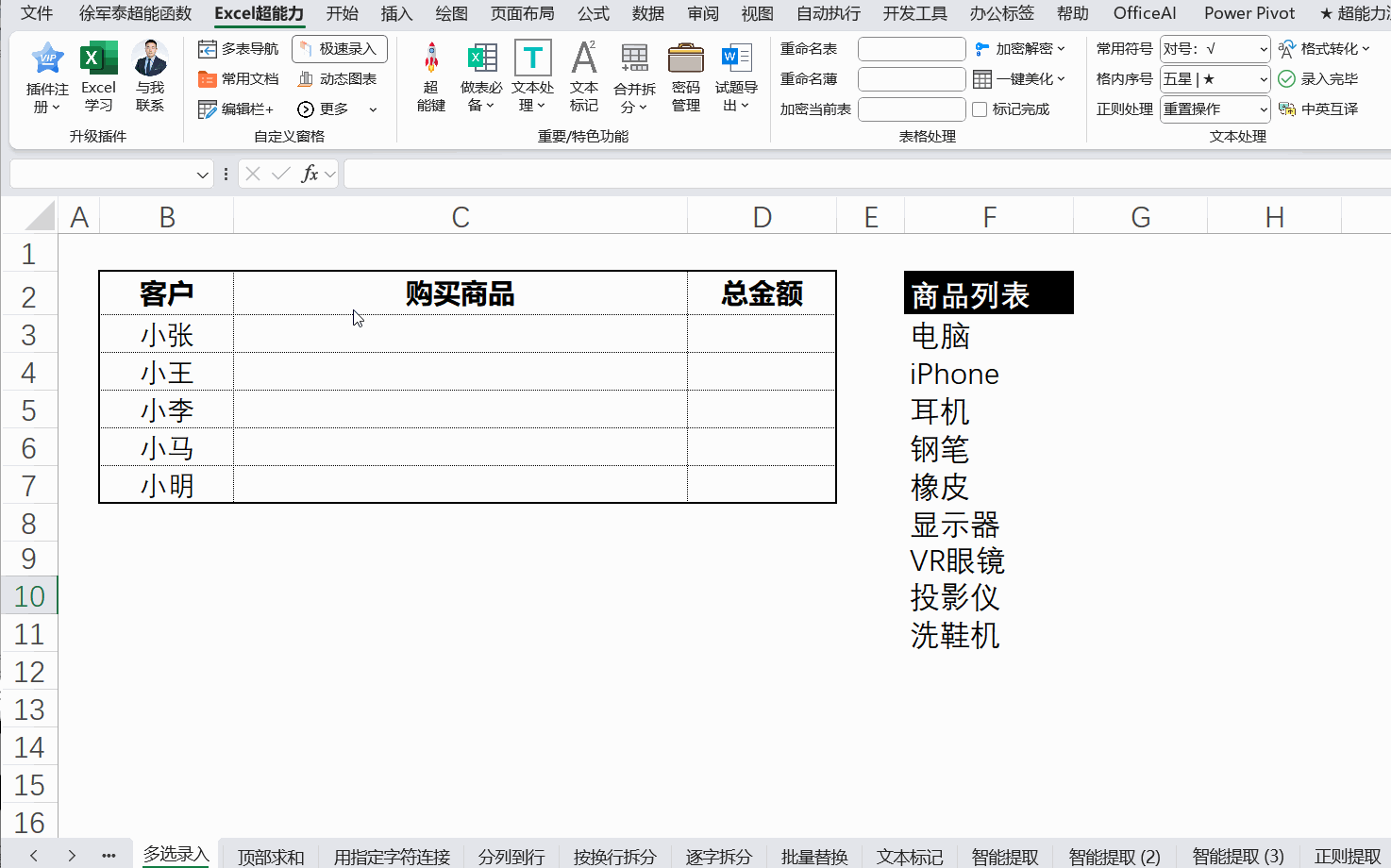The width and height of the screenshot is (1391, 868).
Task: Click the 重命名薄 input field
Action: (x=912, y=79)
